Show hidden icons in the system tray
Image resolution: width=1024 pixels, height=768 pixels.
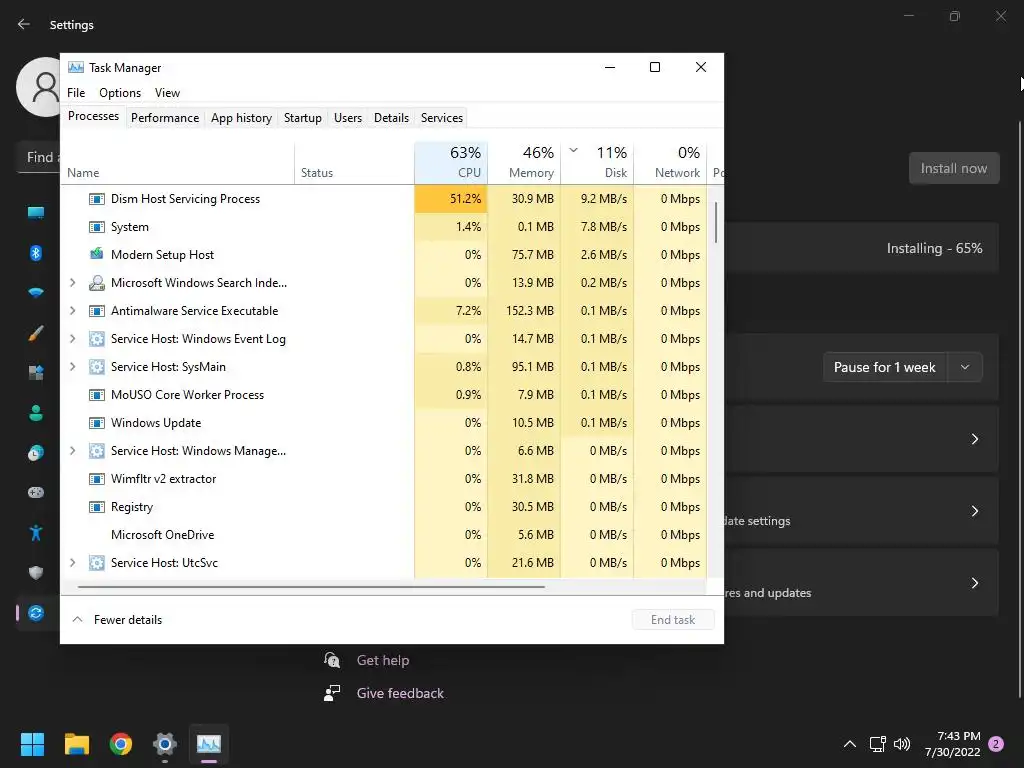[850, 744]
